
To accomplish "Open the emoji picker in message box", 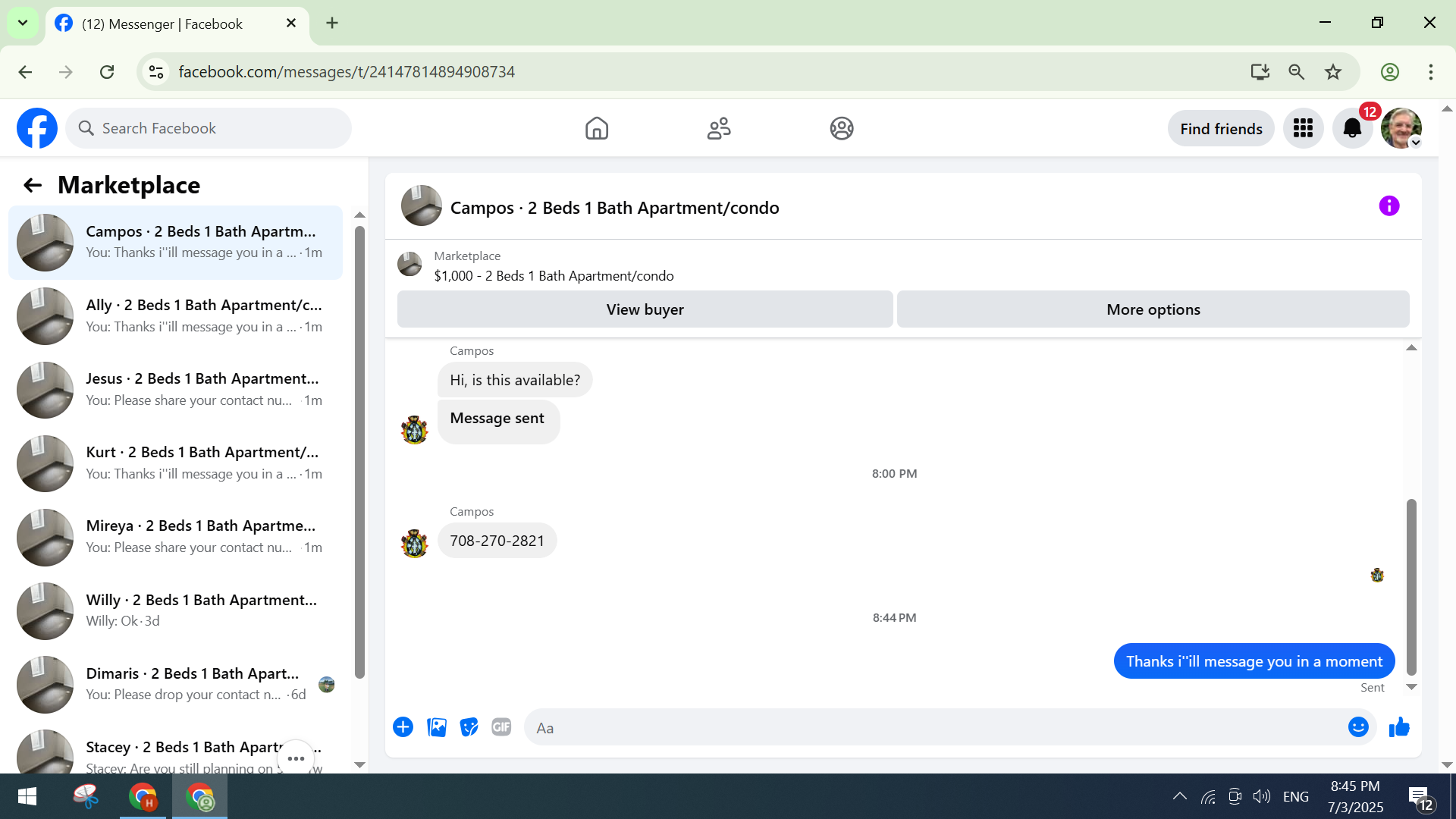I will click(x=1358, y=728).
